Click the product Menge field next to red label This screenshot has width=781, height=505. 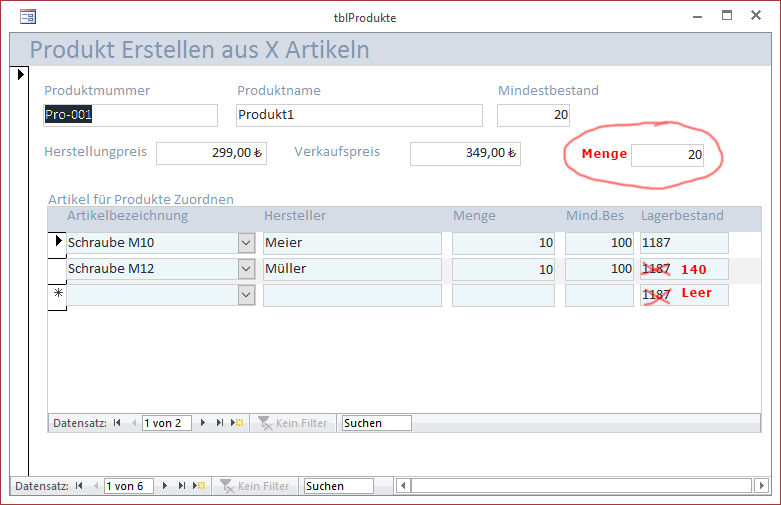pos(667,155)
